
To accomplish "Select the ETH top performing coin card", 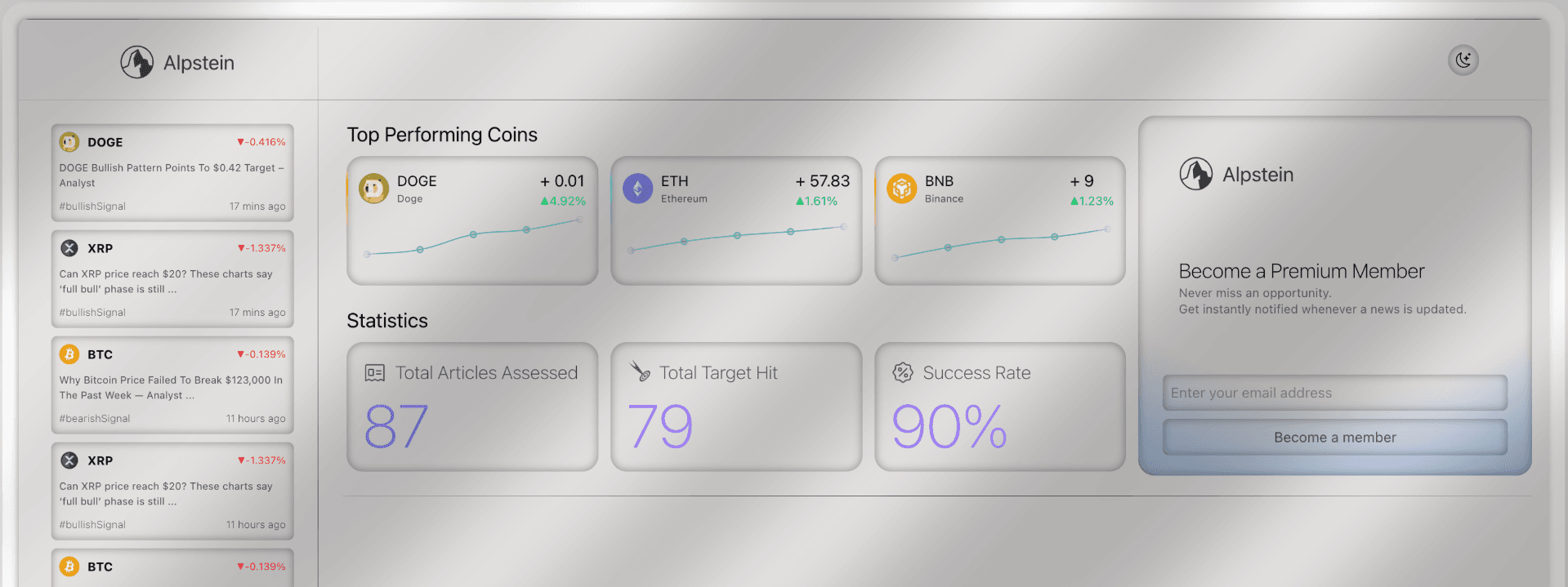I will [x=735, y=220].
